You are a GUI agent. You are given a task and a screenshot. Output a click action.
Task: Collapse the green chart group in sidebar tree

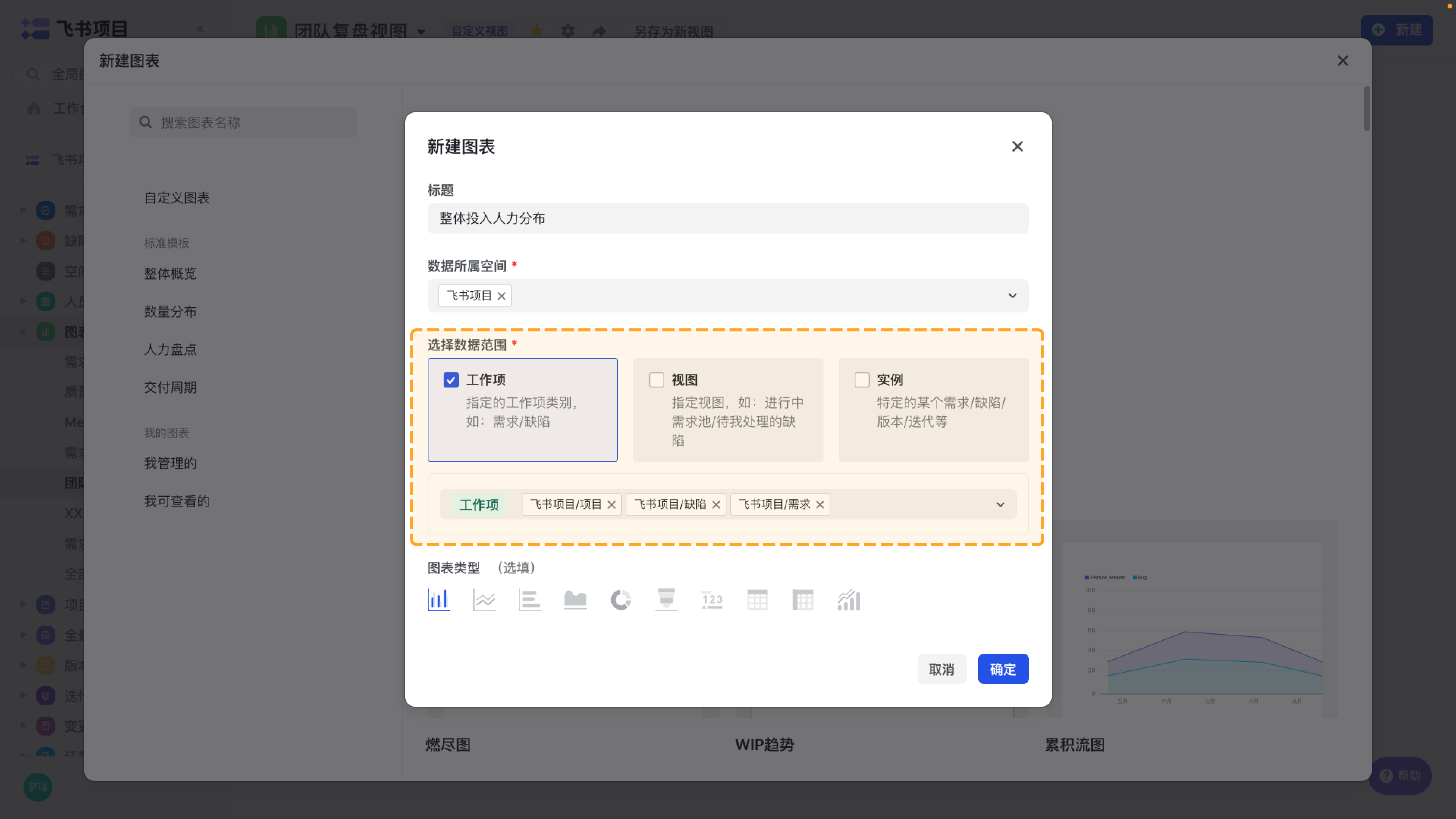pos(23,332)
